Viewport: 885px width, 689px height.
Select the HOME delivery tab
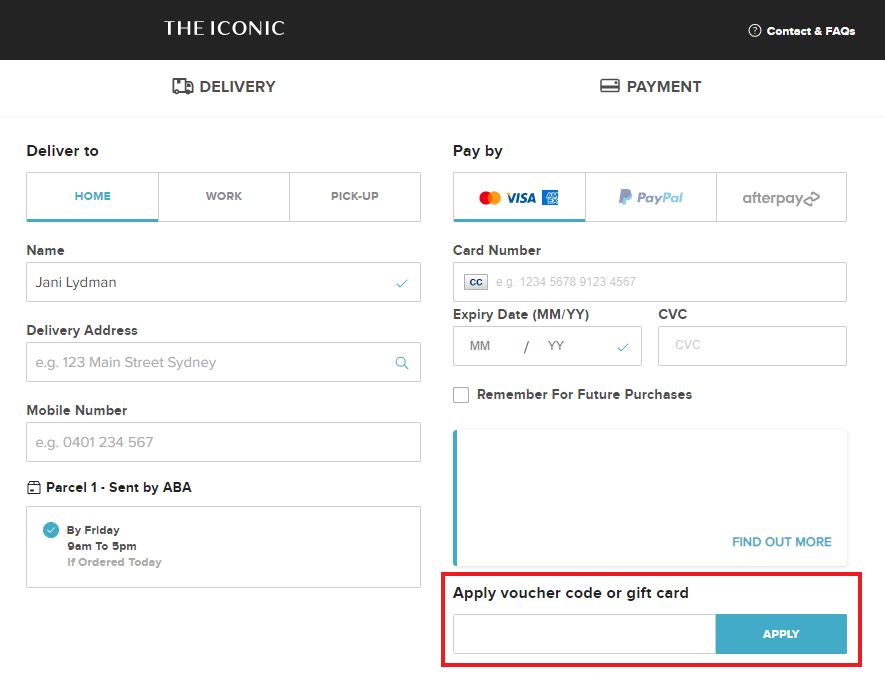tap(93, 196)
